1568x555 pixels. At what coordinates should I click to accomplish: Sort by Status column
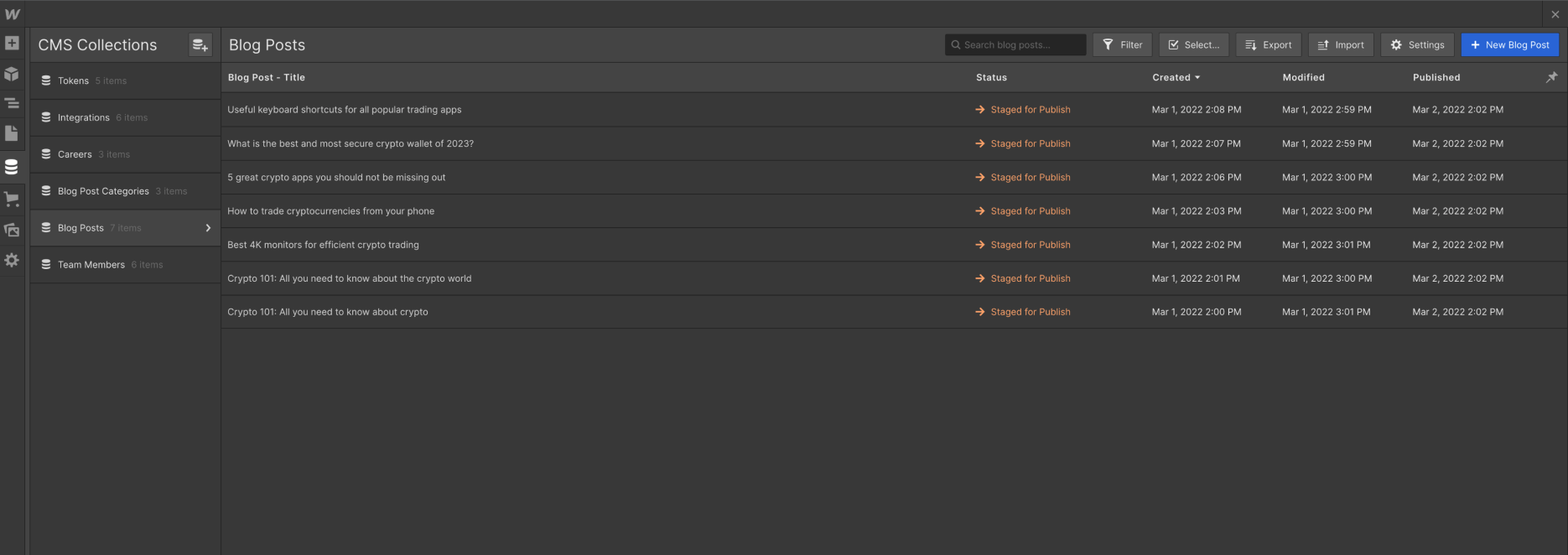click(x=991, y=78)
